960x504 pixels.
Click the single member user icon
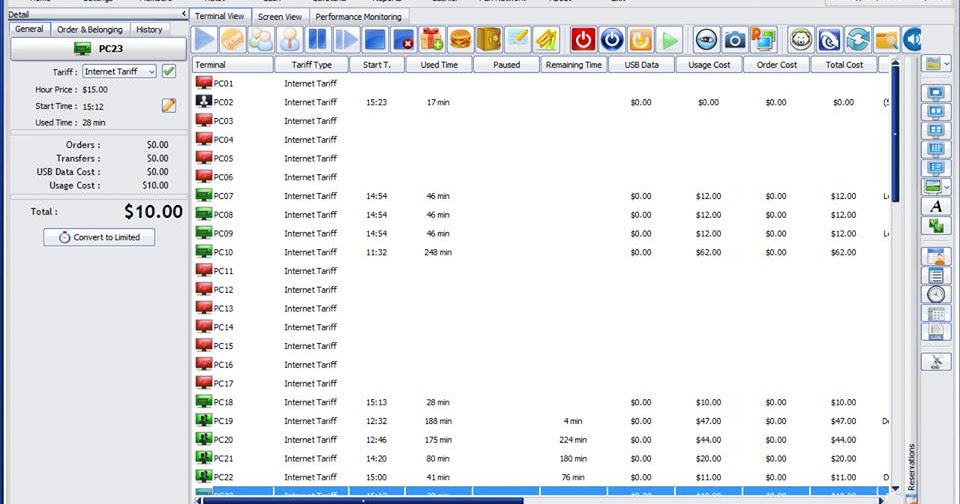point(290,40)
